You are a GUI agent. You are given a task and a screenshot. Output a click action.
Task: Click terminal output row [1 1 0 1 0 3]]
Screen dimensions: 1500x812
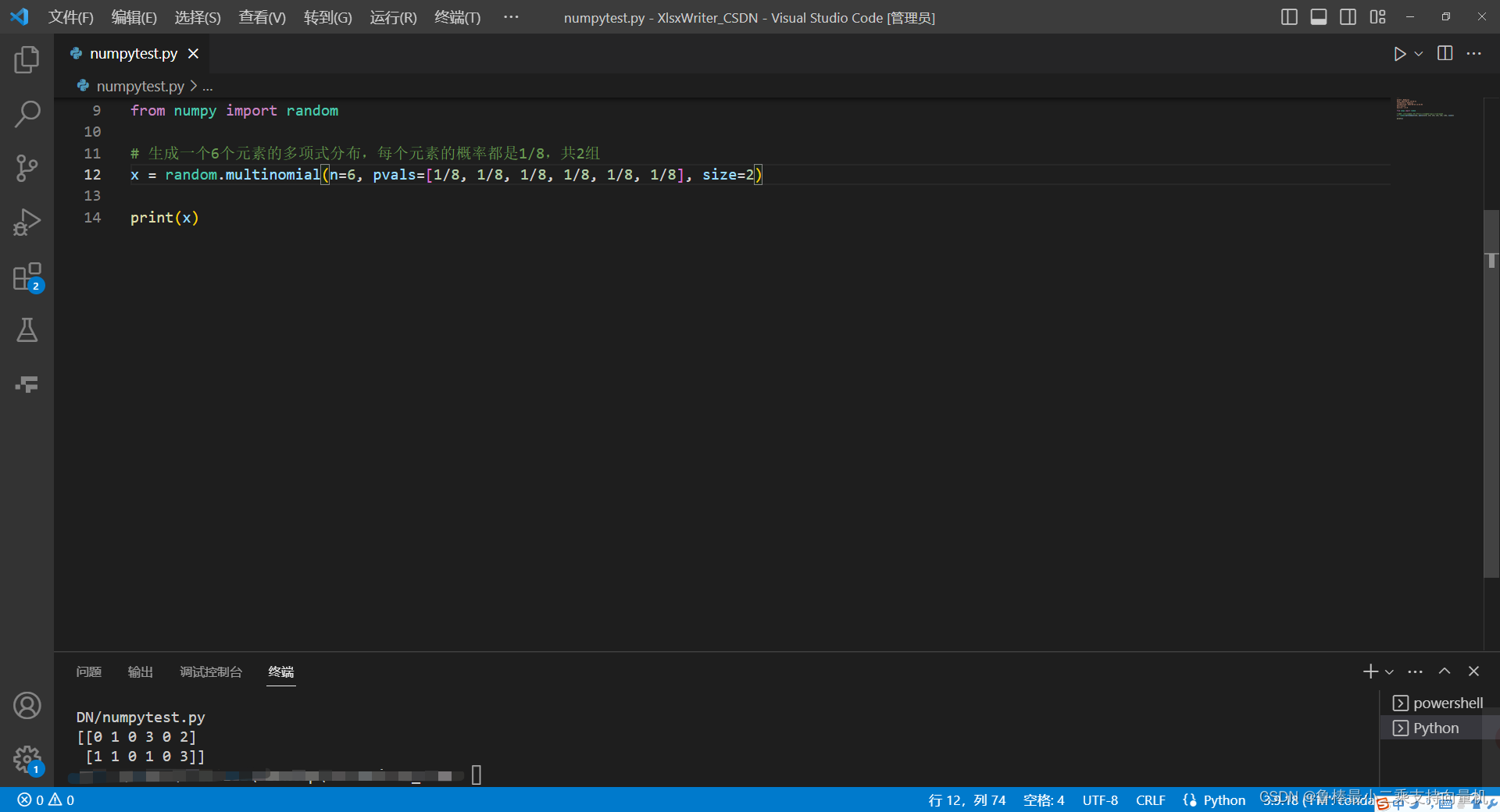(145, 756)
